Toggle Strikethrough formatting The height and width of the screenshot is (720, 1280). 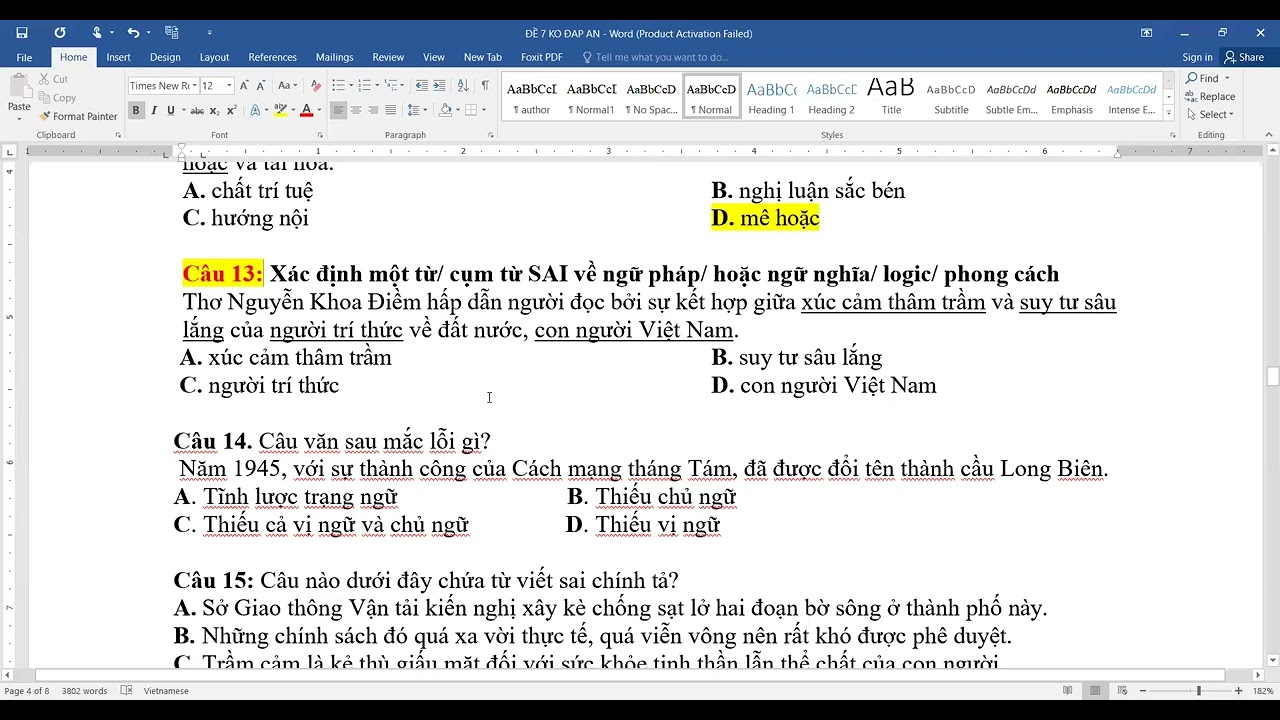(x=197, y=110)
